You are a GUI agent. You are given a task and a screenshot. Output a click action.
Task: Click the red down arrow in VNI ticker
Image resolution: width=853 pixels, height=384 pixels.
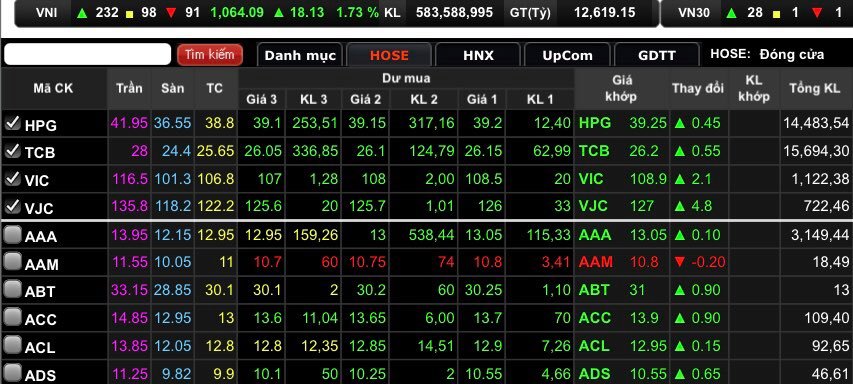pyautogui.click(x=171, y=13)
